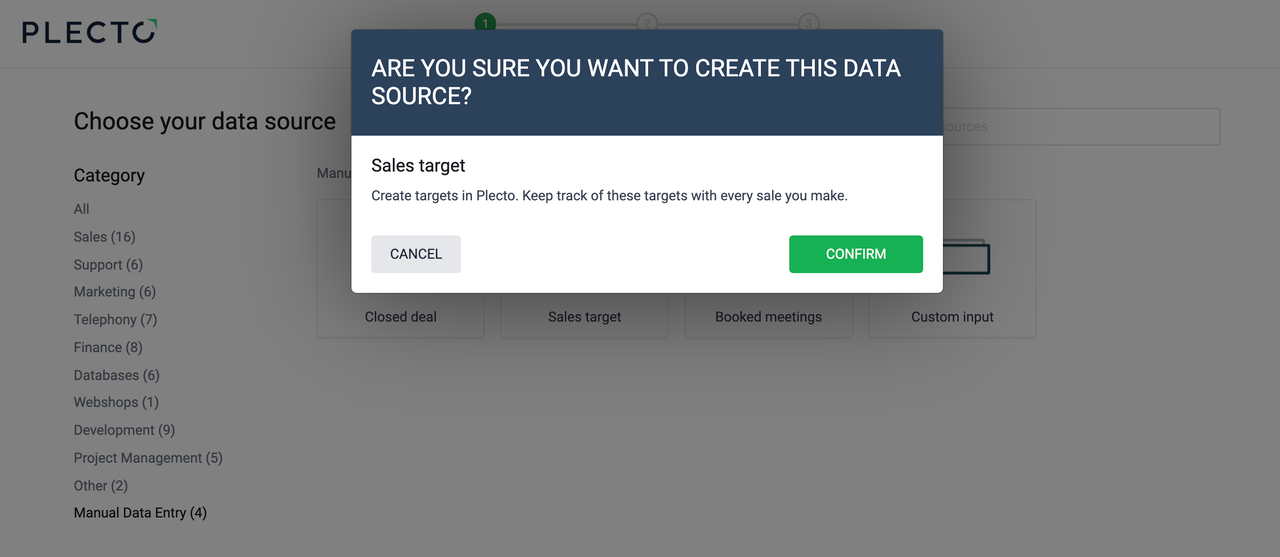
Task: Open the Support (6) category
Action: (108, 265)
